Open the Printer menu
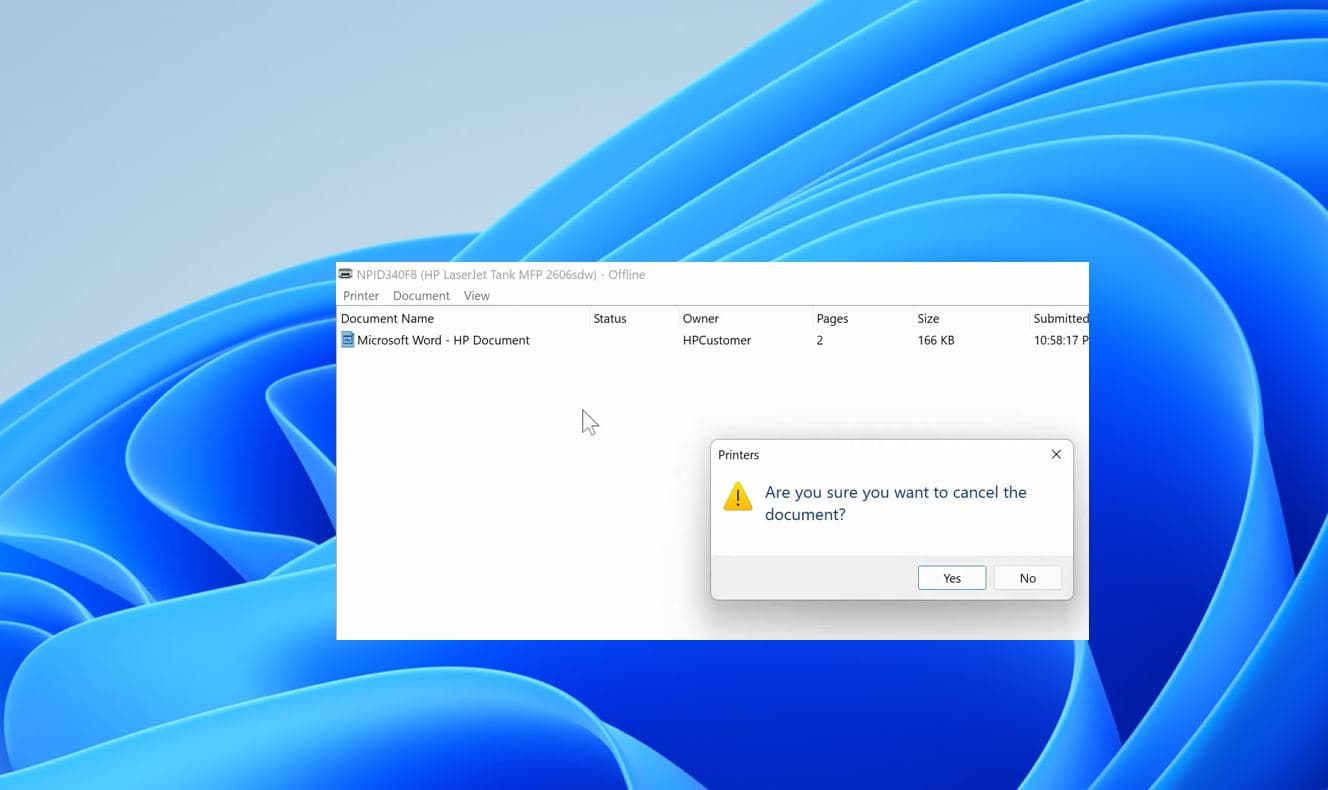 (361, 296)
